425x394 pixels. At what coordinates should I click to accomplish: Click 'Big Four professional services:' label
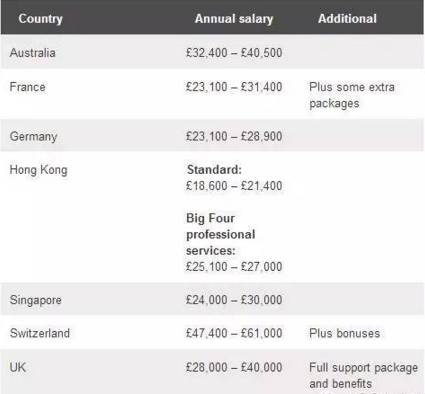(x=221, y=234)
